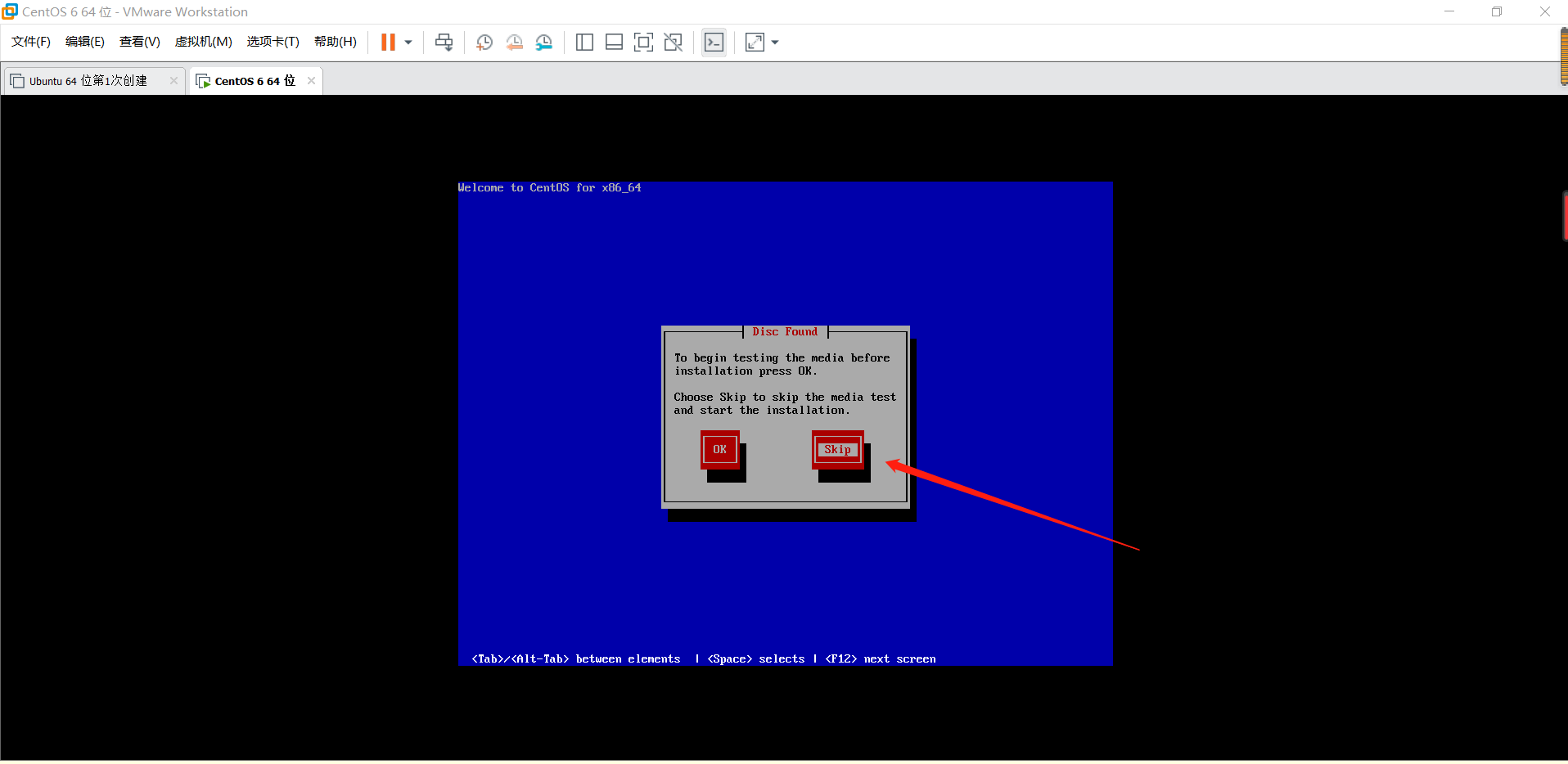This screenshot has width=1568, height=764.
Task: Toggle the library sidebar panel
Action: pos(584,43)
